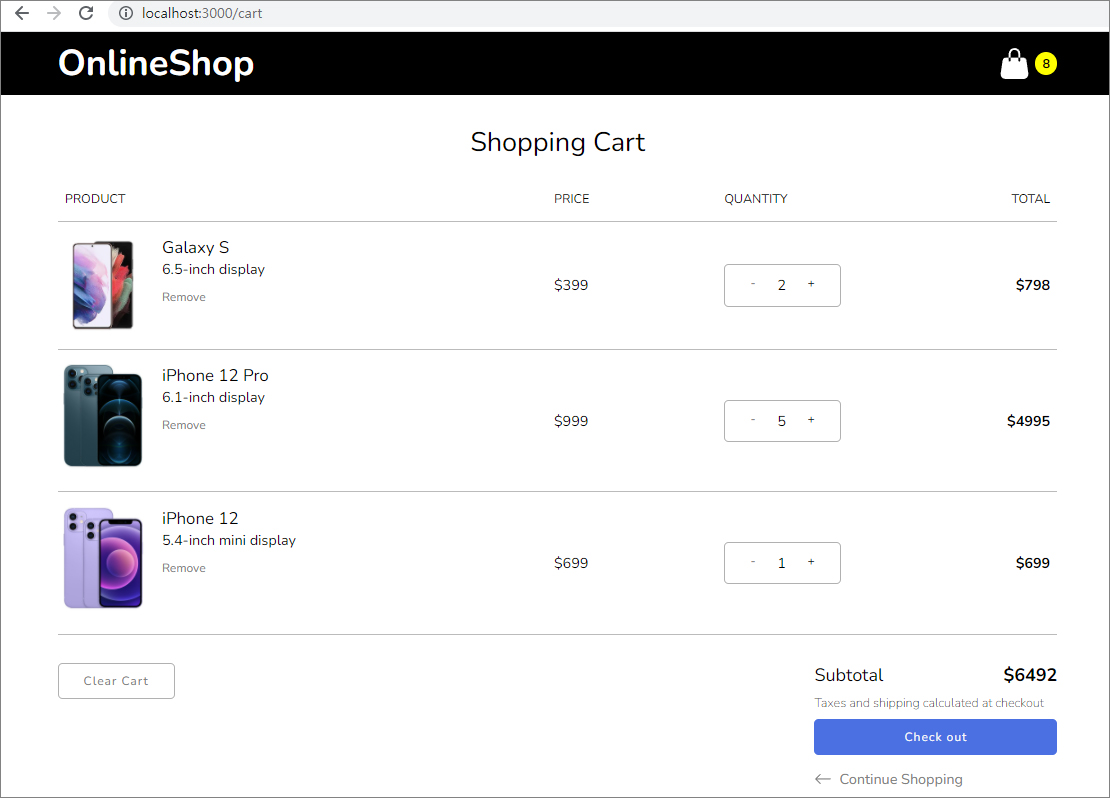The height and width of the screenshot is (798, 1110).
Task: Decrease iPhone 12 quantity with minus
Action: [753, 562]
